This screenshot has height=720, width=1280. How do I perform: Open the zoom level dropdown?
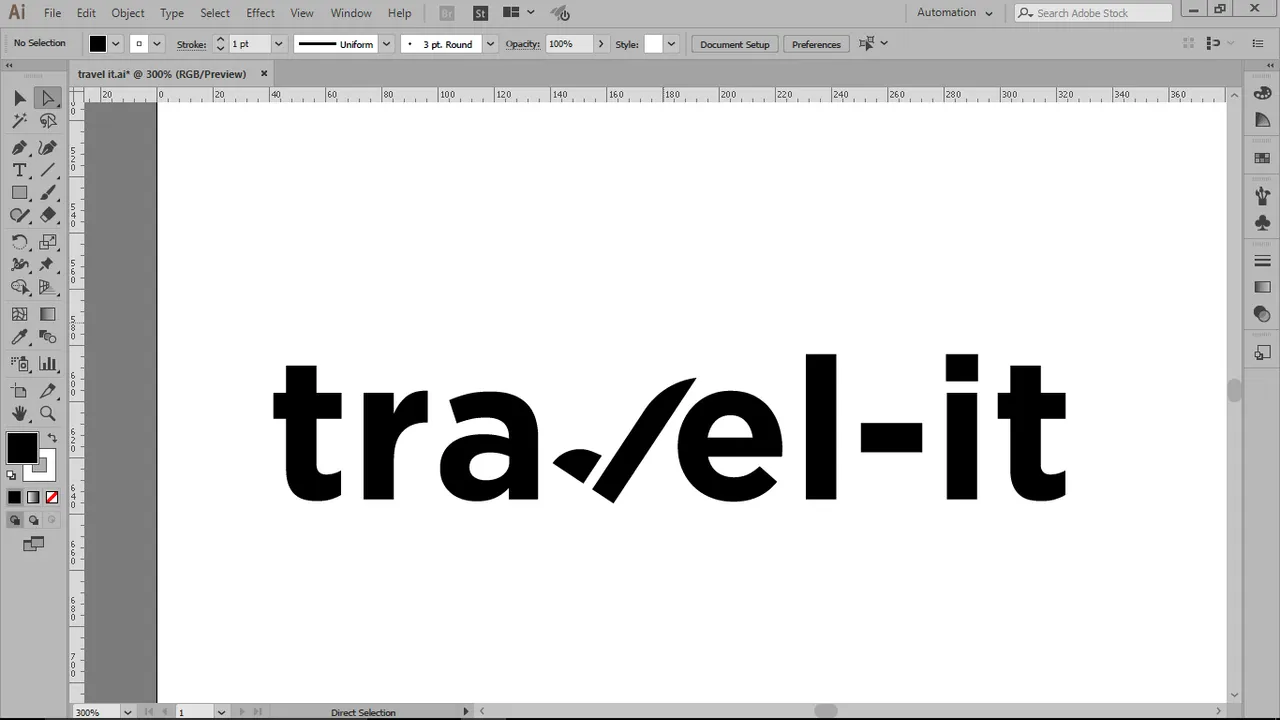(127, 712)
